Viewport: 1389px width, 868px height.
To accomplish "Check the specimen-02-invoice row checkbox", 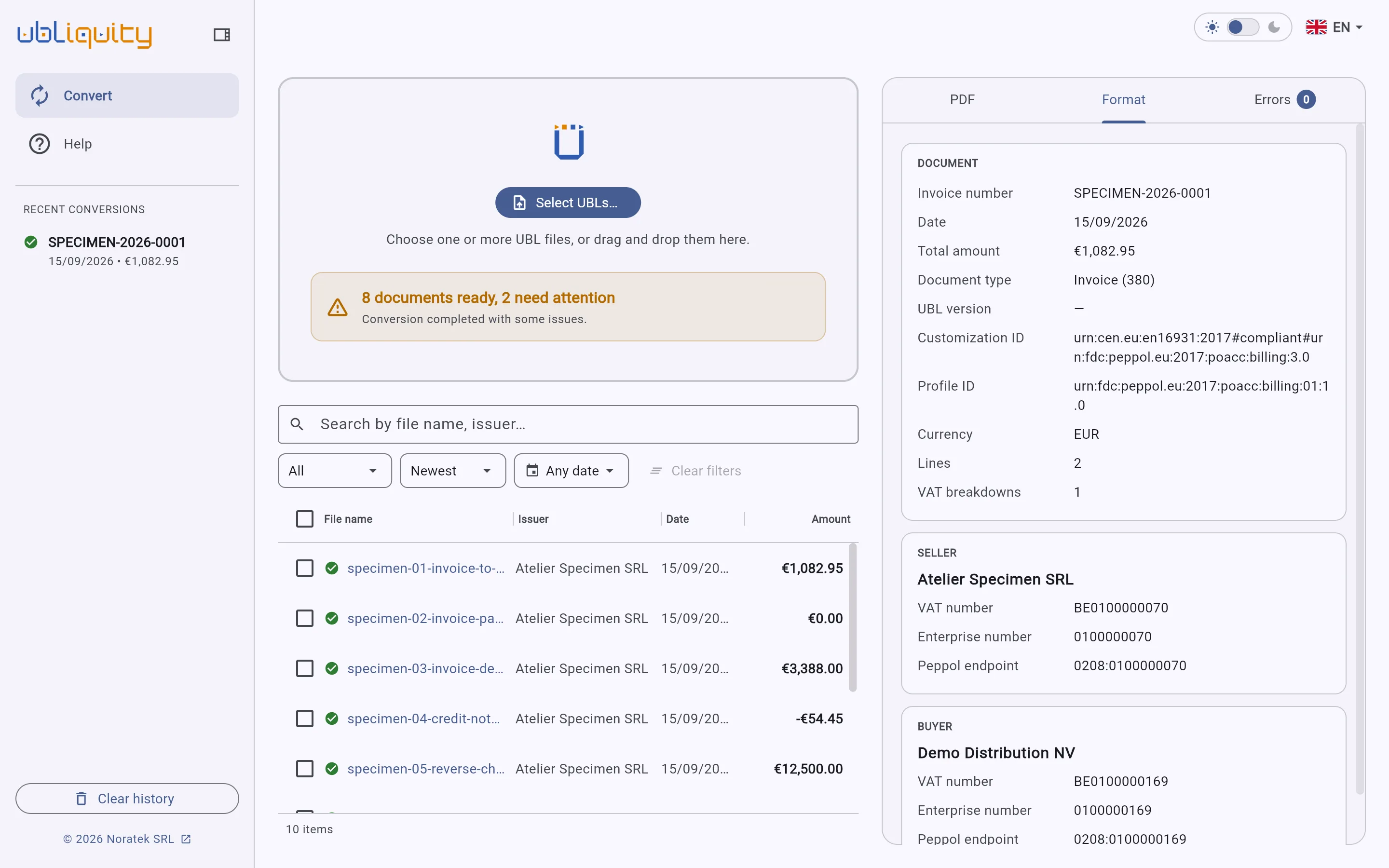I will pos(305,618).
